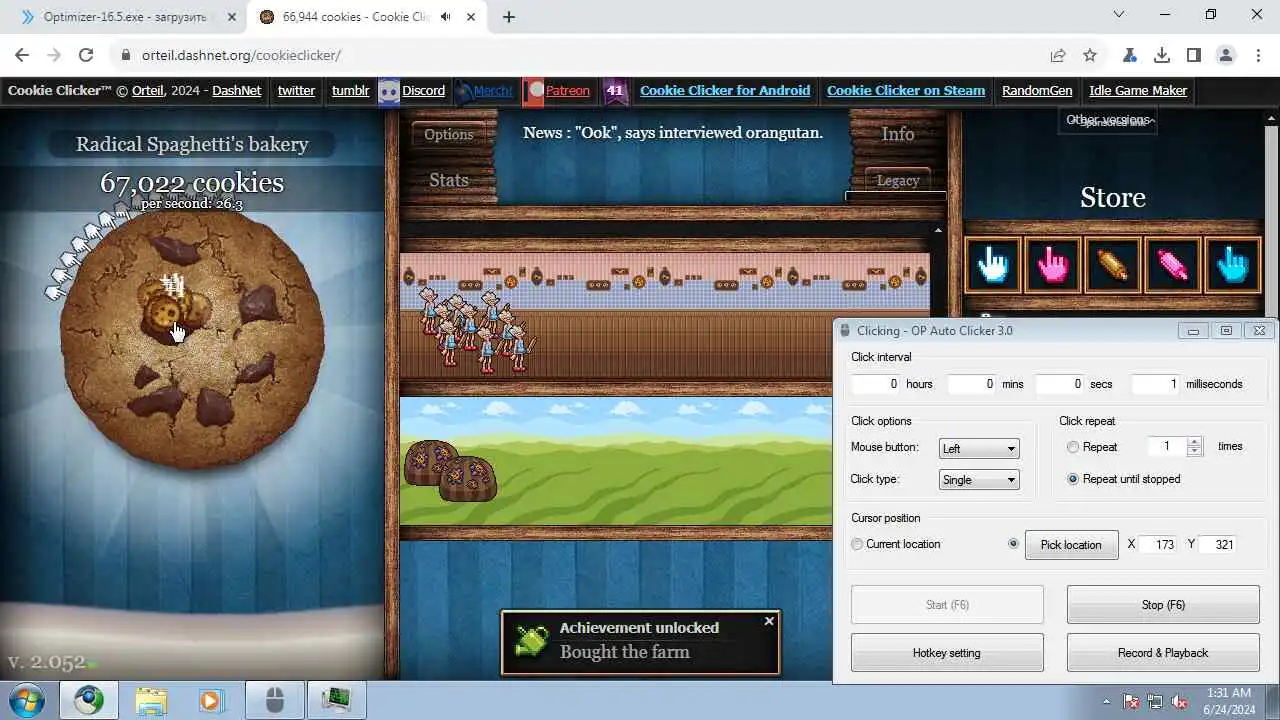The width and height of the screenshot is (1280, 720).
Task: Open Chrome profile avatar
Action: coord(1226,55)
